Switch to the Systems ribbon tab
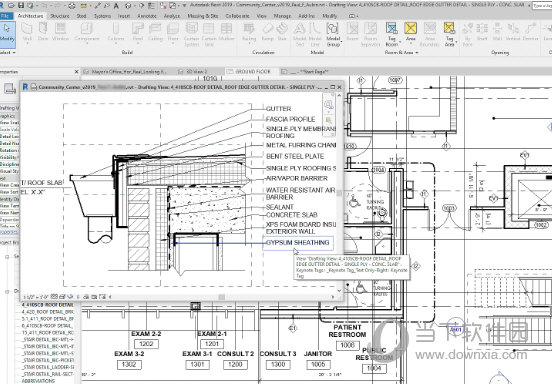The image size is (552, 384). click(x=102, y=16)
